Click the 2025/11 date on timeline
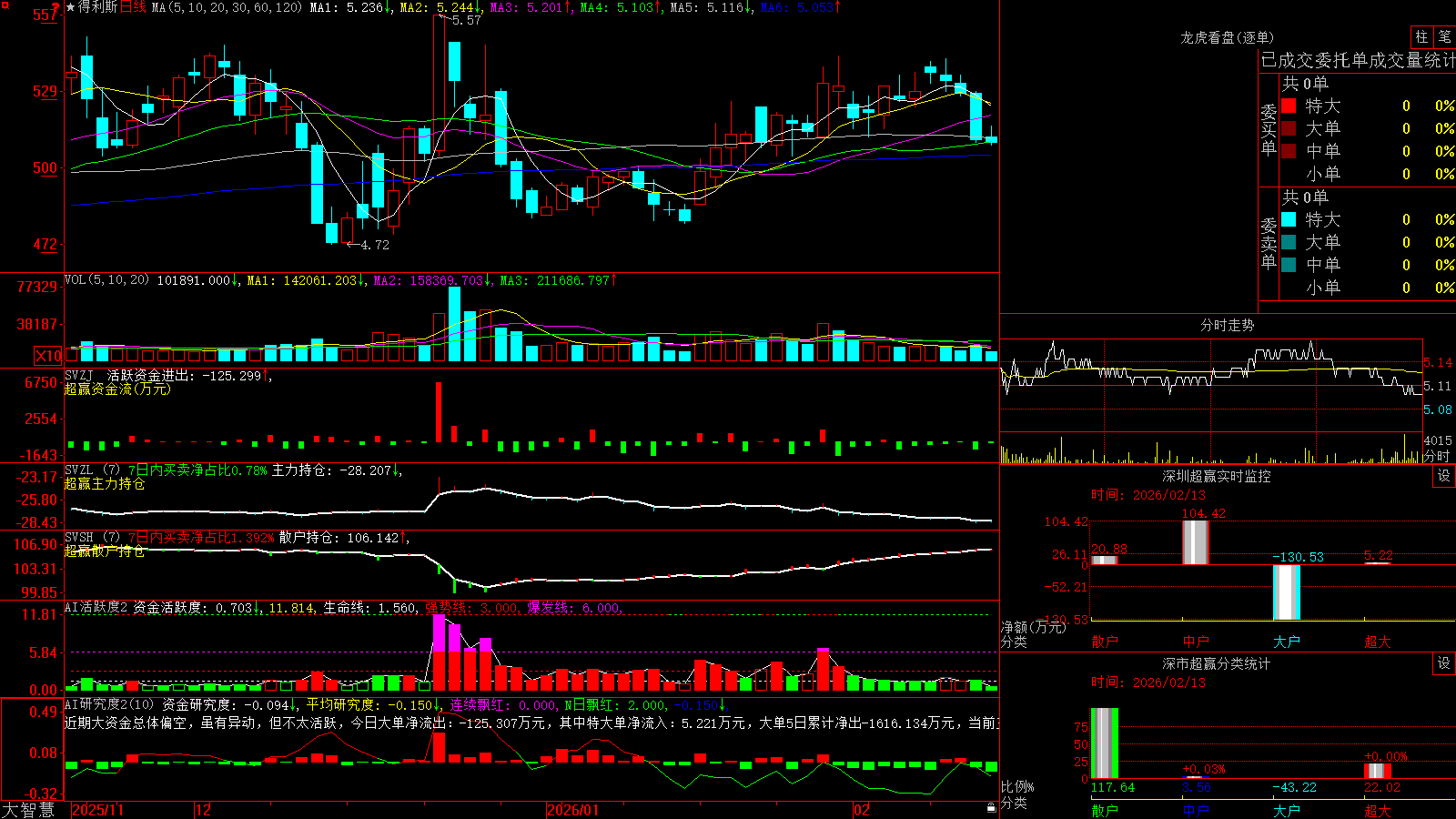The image size is (1456, 819). click(97, 810)
